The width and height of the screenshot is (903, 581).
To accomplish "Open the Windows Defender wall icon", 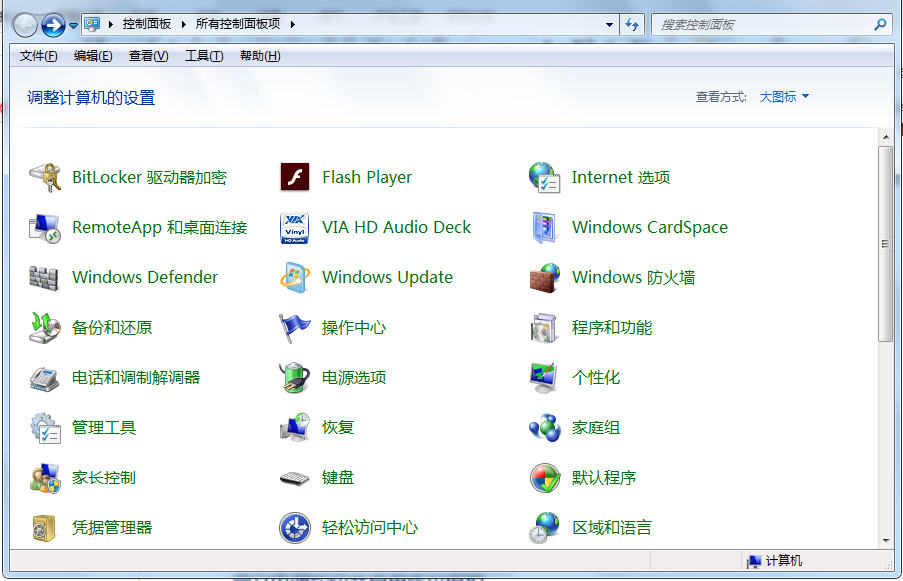I will click(x=44, y=278).
